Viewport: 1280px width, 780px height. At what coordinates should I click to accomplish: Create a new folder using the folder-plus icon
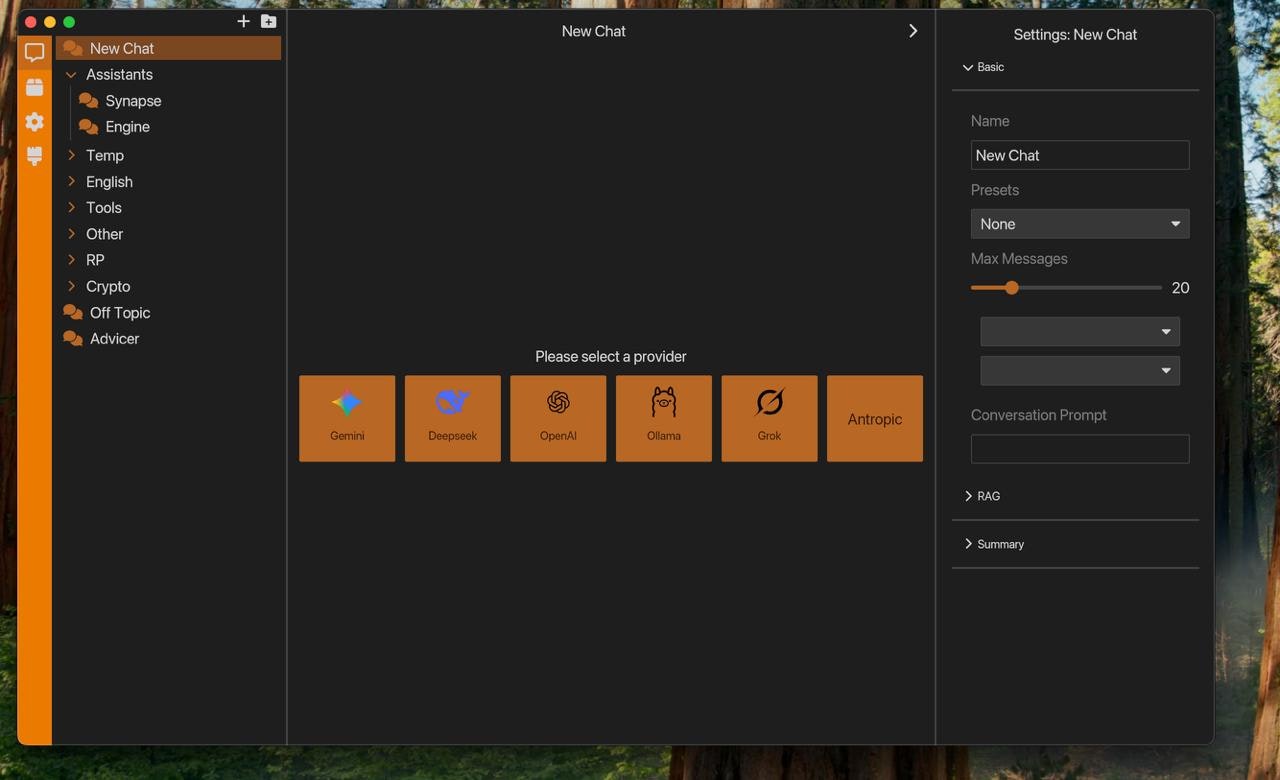tap(267, 20)
